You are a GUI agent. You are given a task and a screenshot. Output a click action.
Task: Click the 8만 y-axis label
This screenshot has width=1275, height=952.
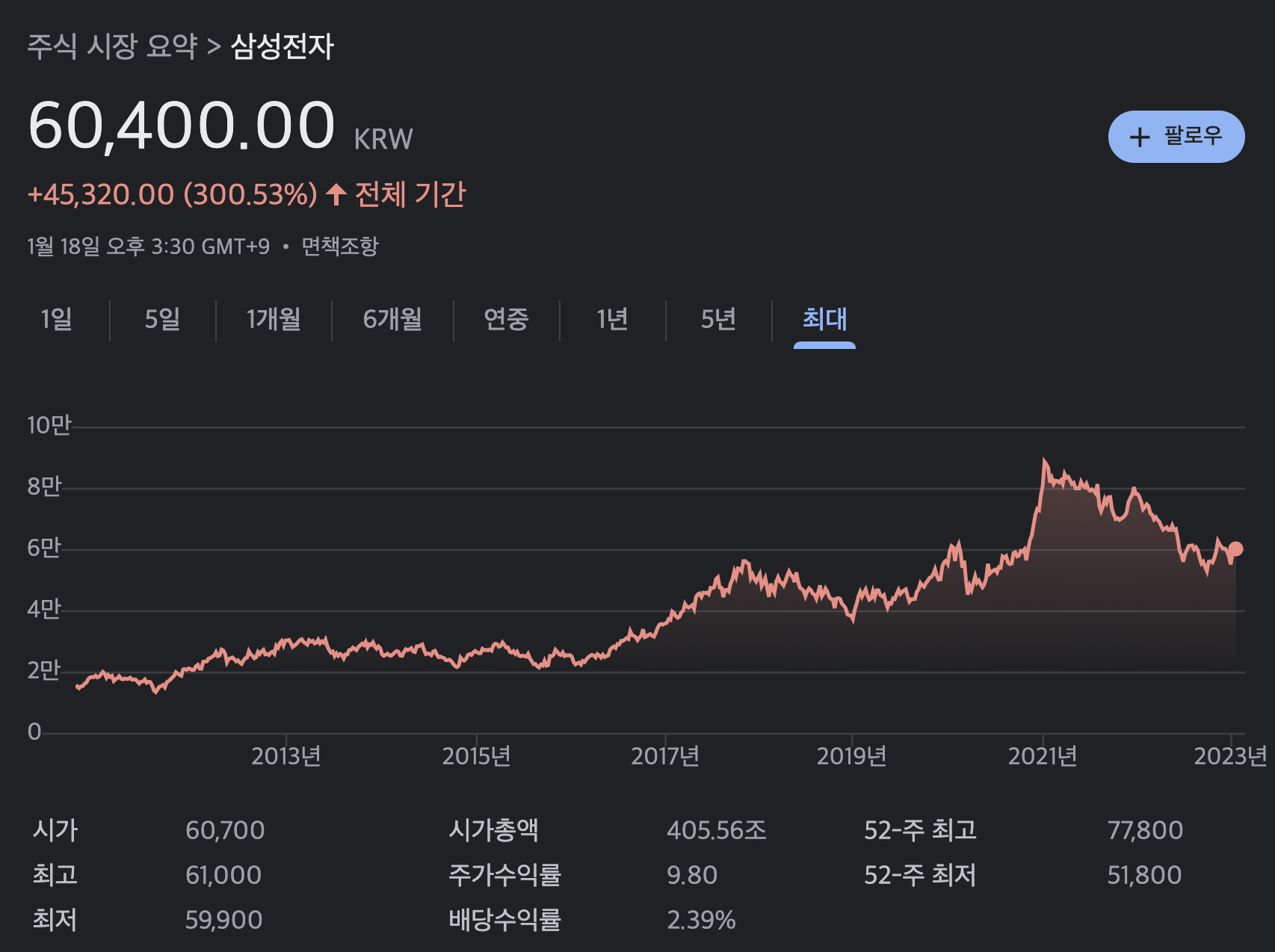(x=44, y=486)
